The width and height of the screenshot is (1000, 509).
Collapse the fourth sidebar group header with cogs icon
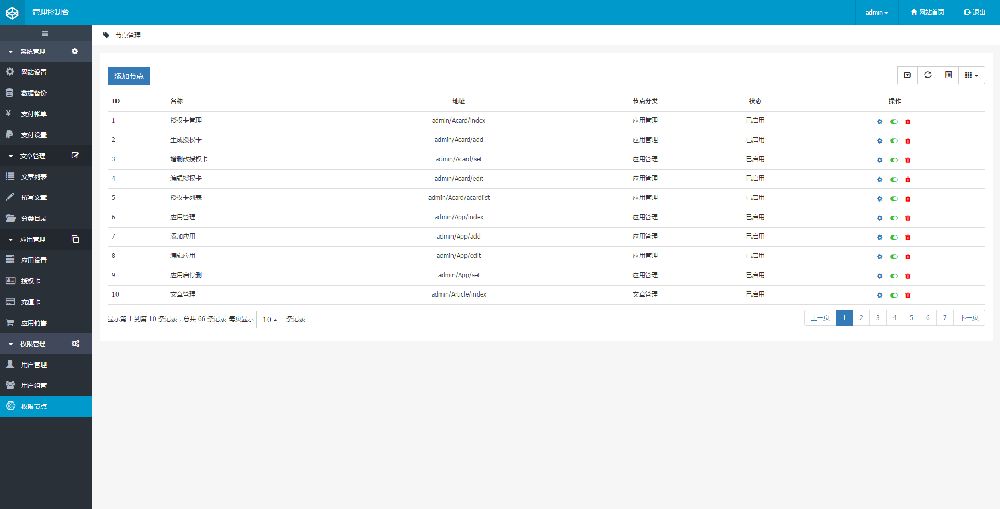pos(46,344)
